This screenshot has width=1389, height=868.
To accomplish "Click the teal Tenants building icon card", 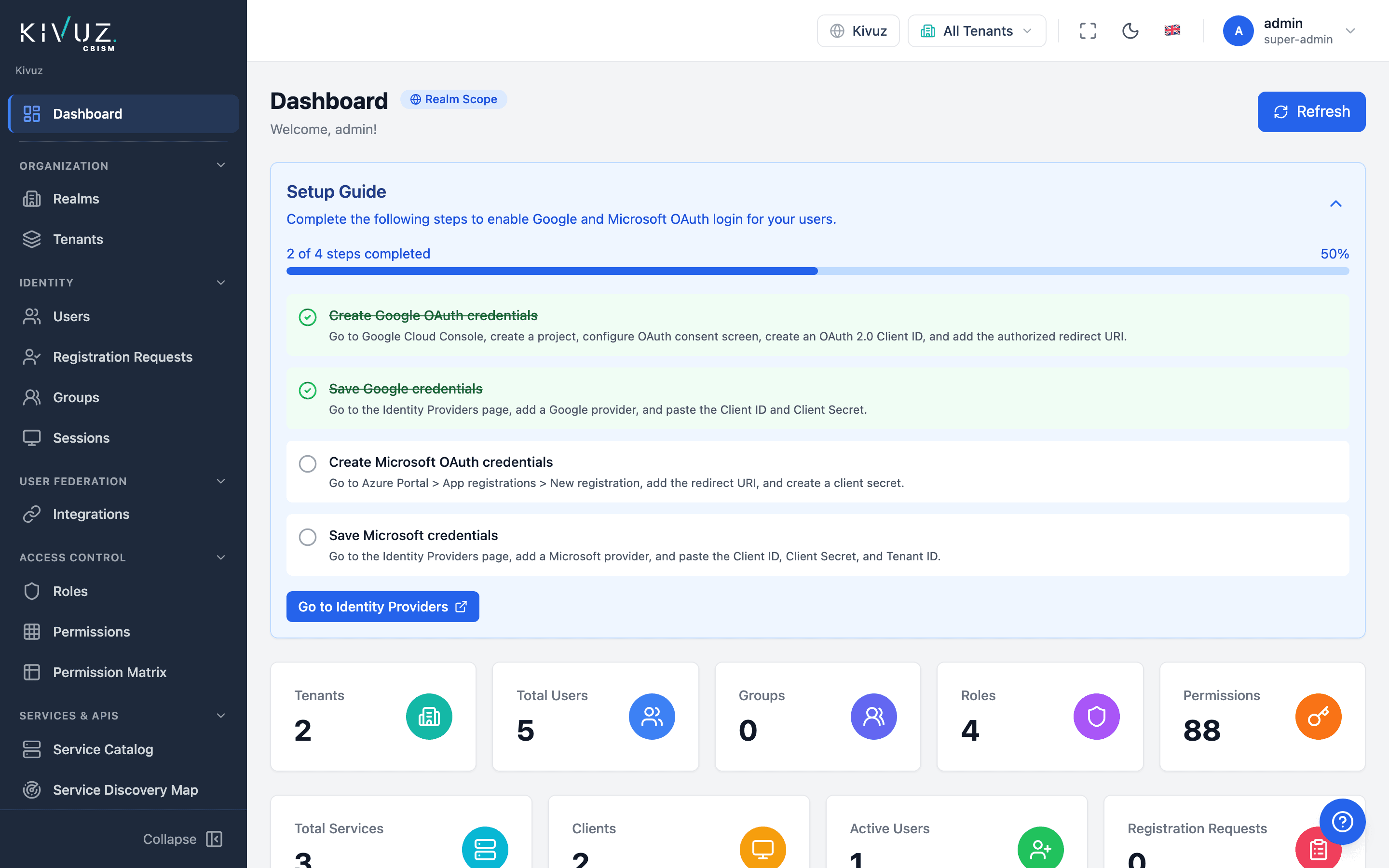I will click(429, 716).
